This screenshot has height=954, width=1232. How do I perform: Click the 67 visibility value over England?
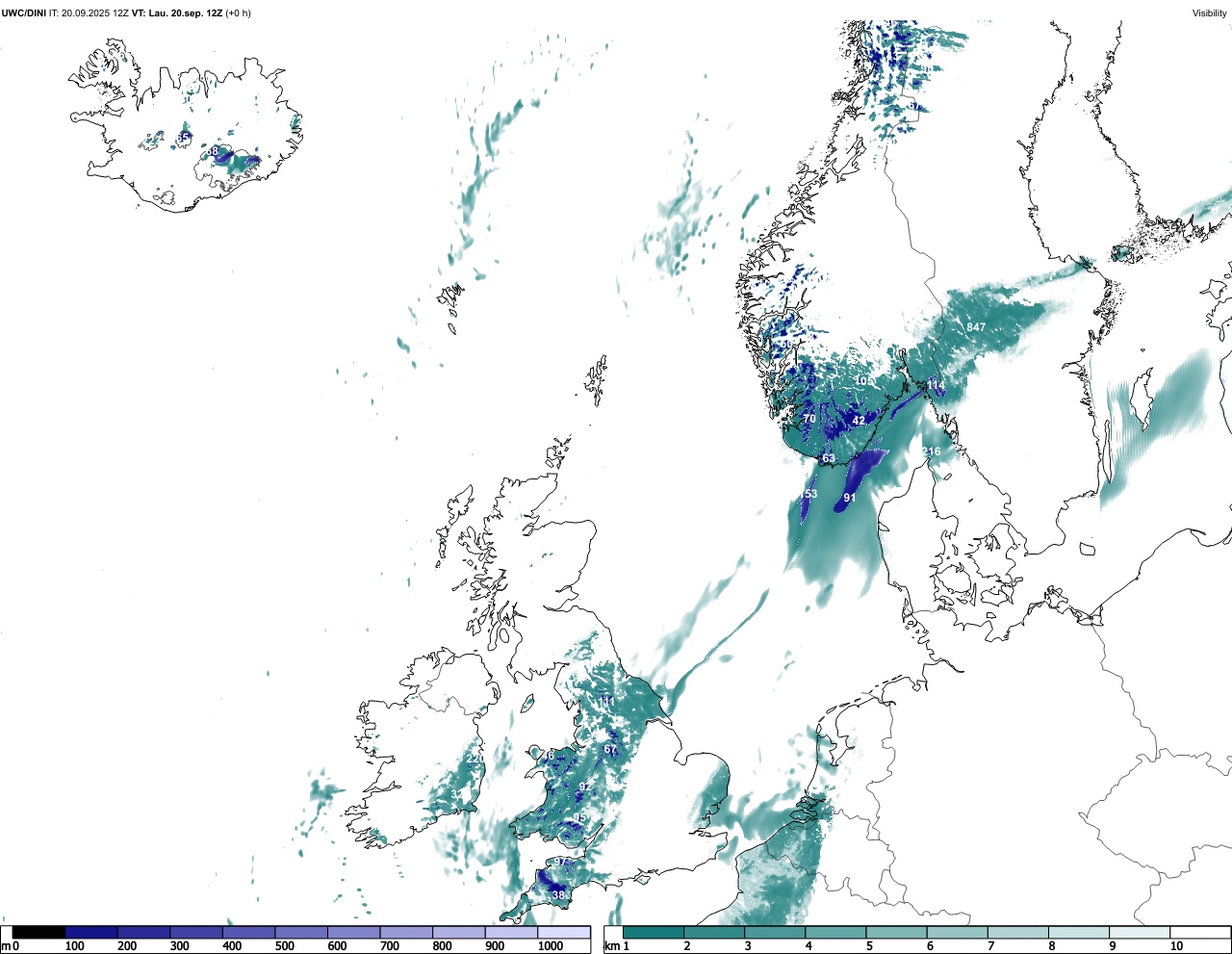610,750
